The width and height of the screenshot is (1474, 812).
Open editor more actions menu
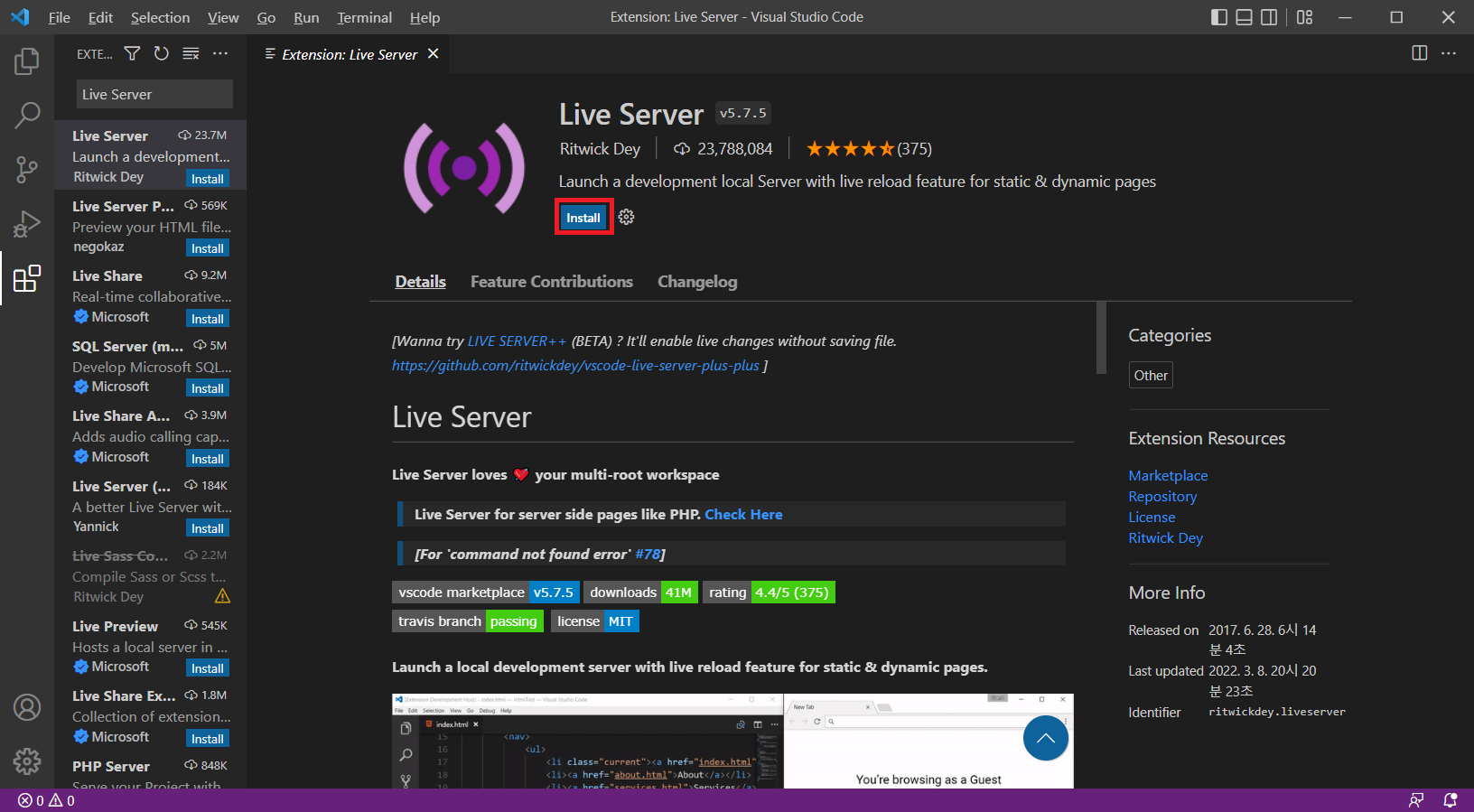click(x=1449, y=53)
